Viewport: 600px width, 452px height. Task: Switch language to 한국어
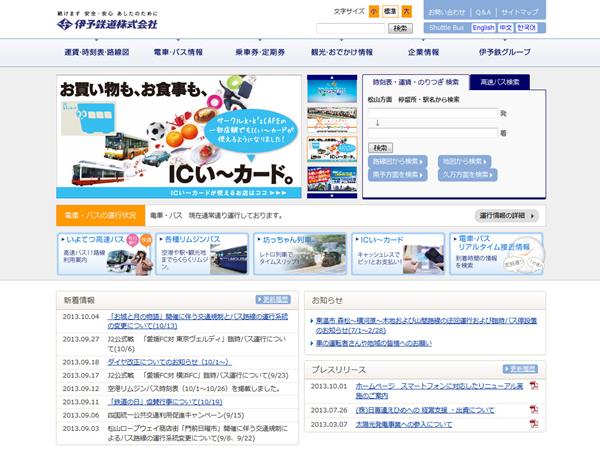coord(527,28)
